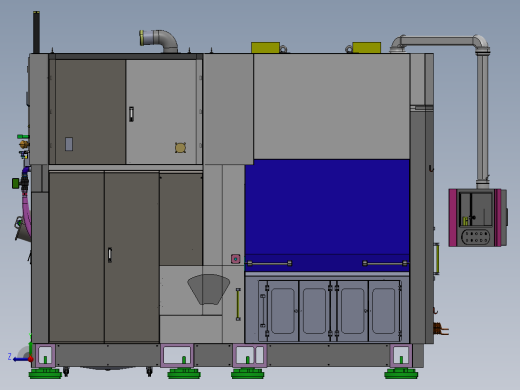Screen dimensions: 520x390
Task: Click the door handle on upper light-gray cabinet
Action: pyautogui.click(x=131, y=114)
